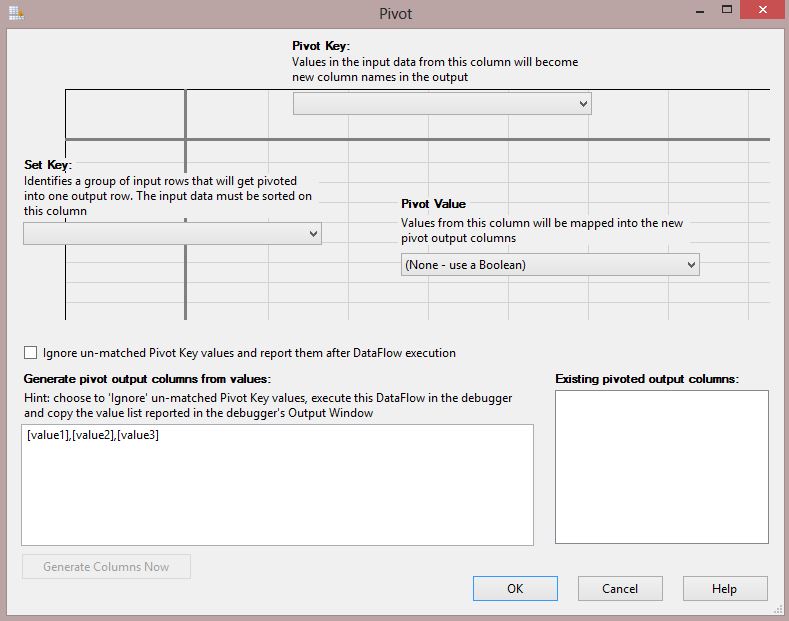789x621 pixels.
Task: Click the 'Pivot Value' heading label
Action: tap(433, 204)
